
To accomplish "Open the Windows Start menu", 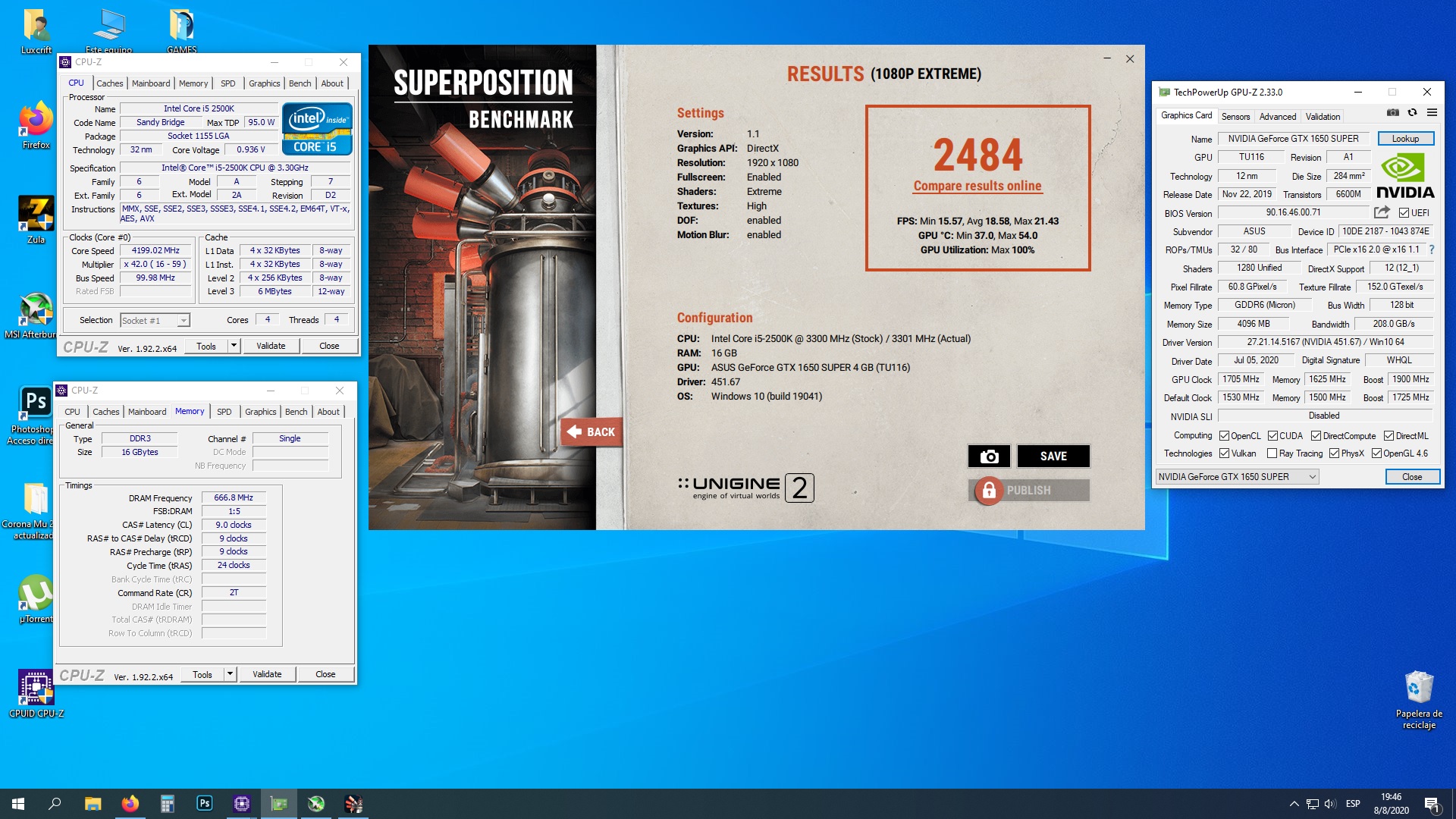I will click(x=18, y=804).
